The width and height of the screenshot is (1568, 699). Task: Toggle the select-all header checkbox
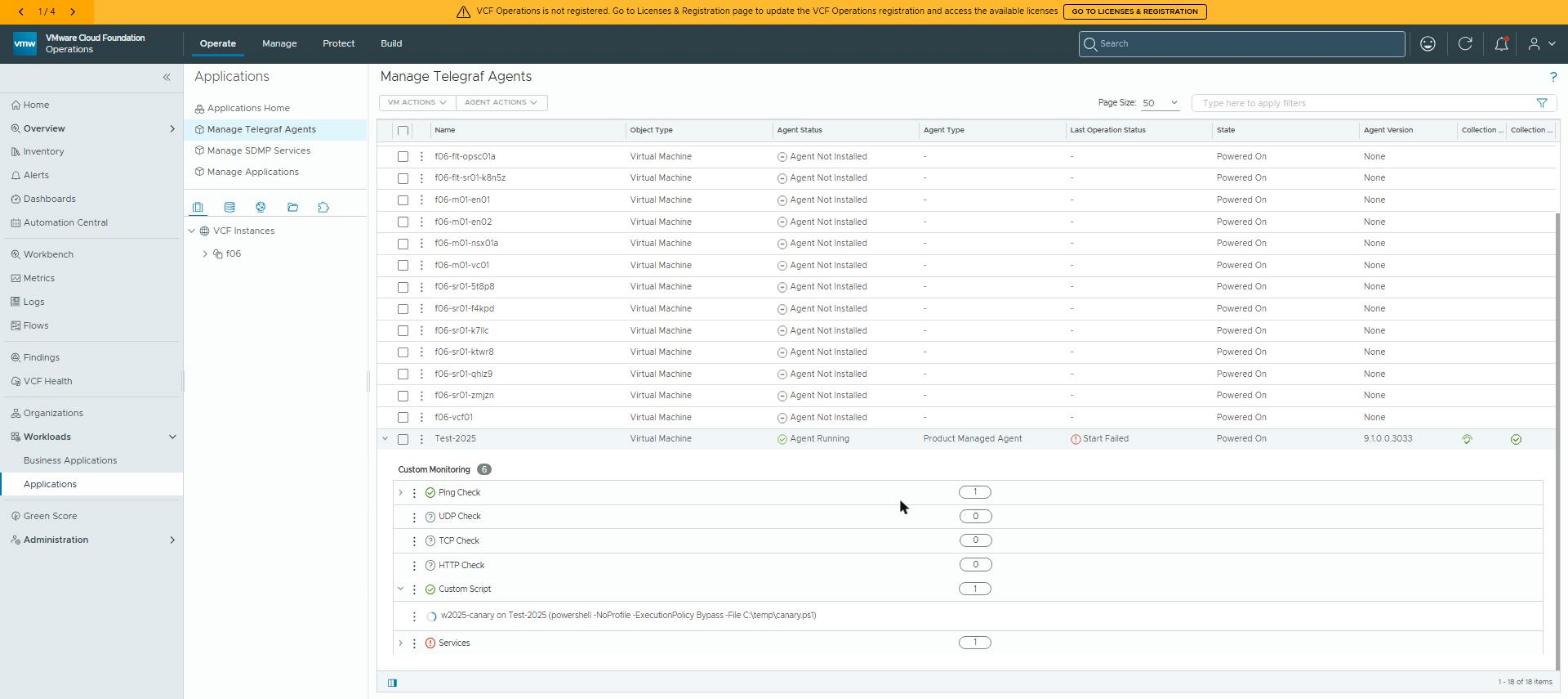tap(403, 130)
